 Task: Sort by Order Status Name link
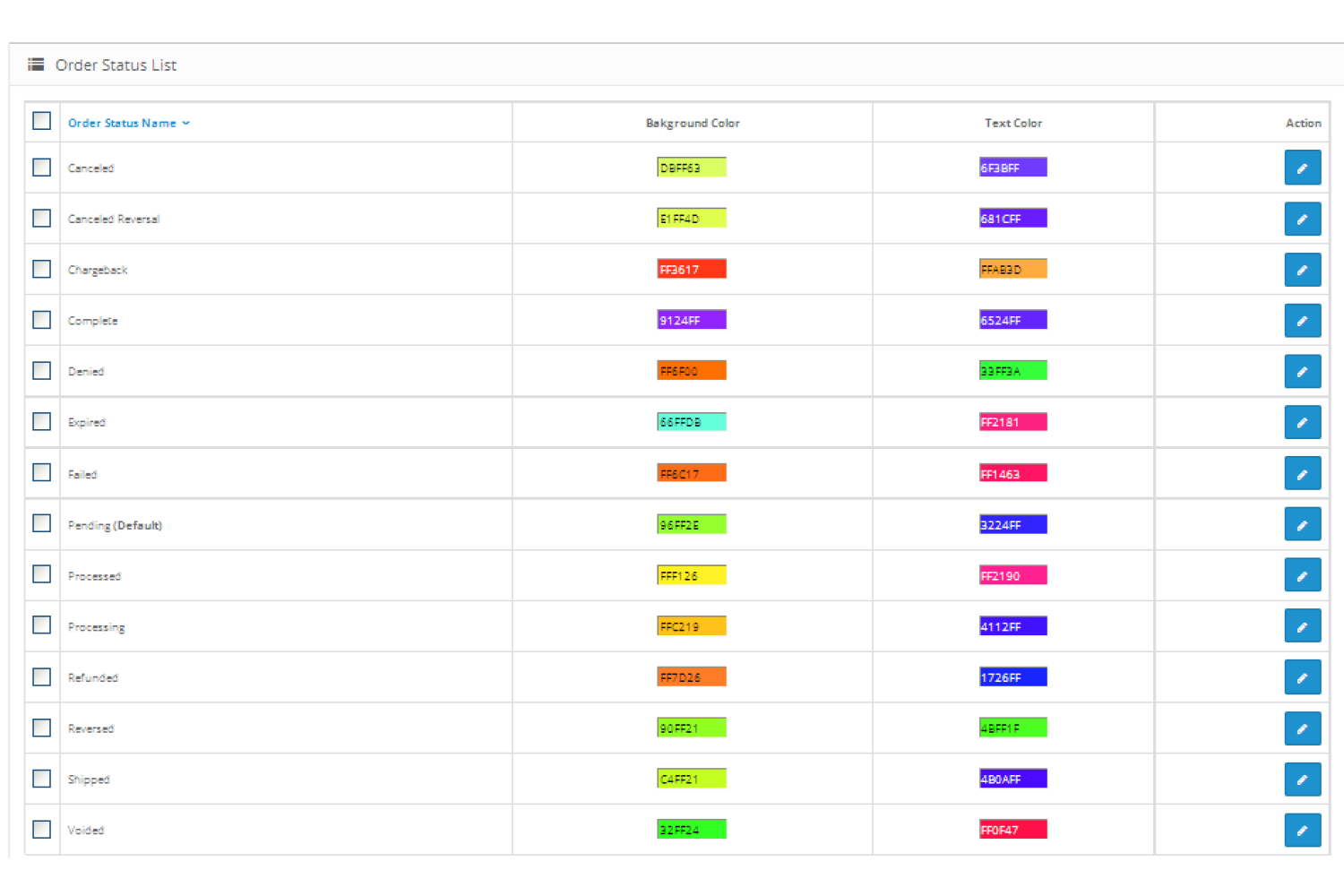pyautogui.click(x=123, y=123)
